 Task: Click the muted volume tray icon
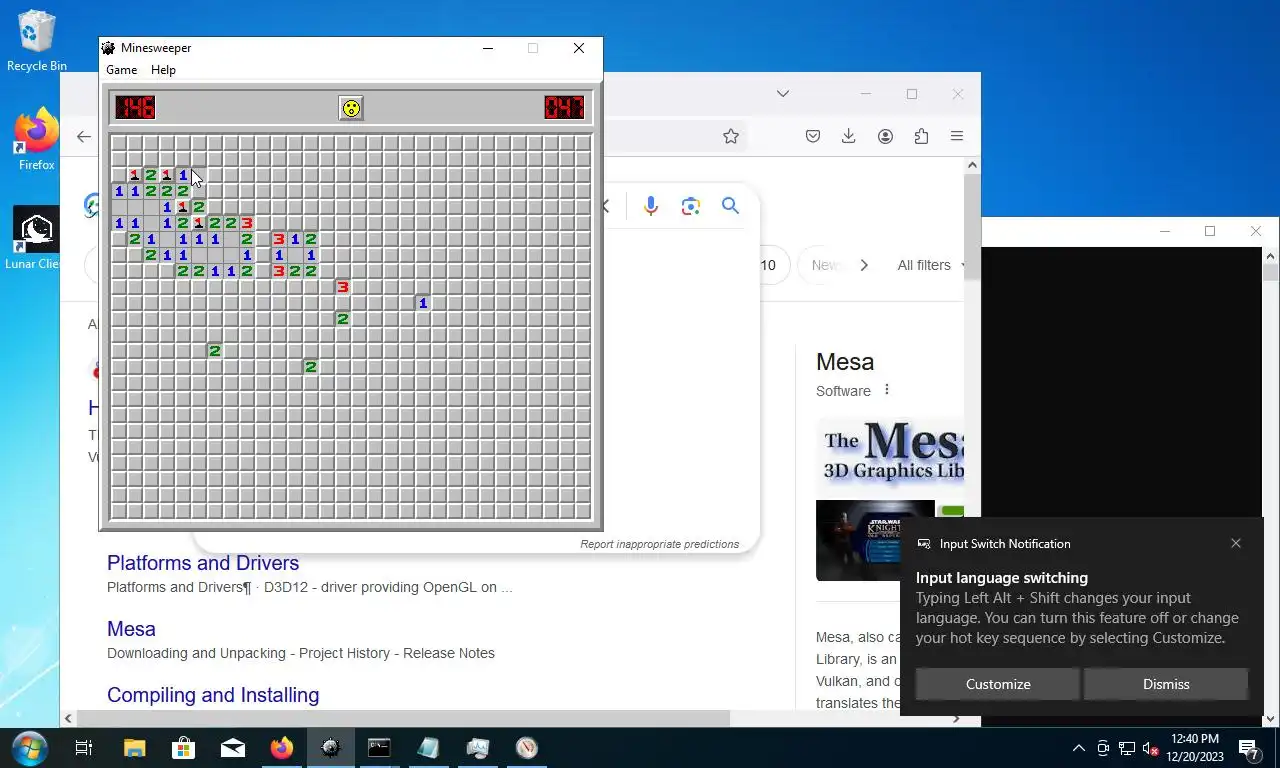pyautogui.click(x=1151, y=748)
